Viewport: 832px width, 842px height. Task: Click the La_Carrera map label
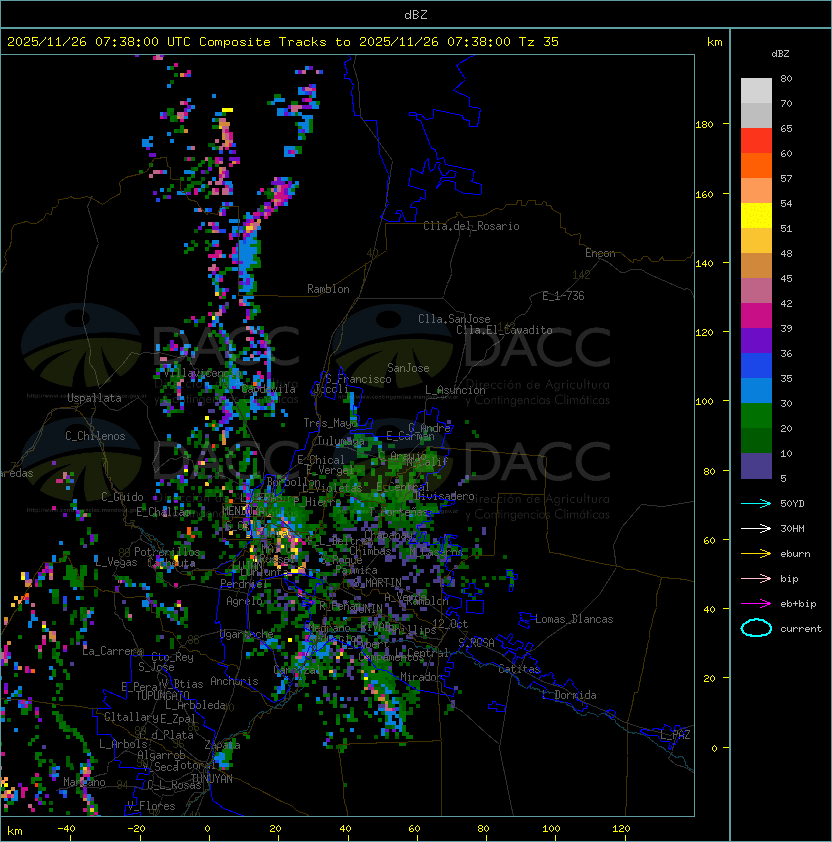tap(112, 651)
